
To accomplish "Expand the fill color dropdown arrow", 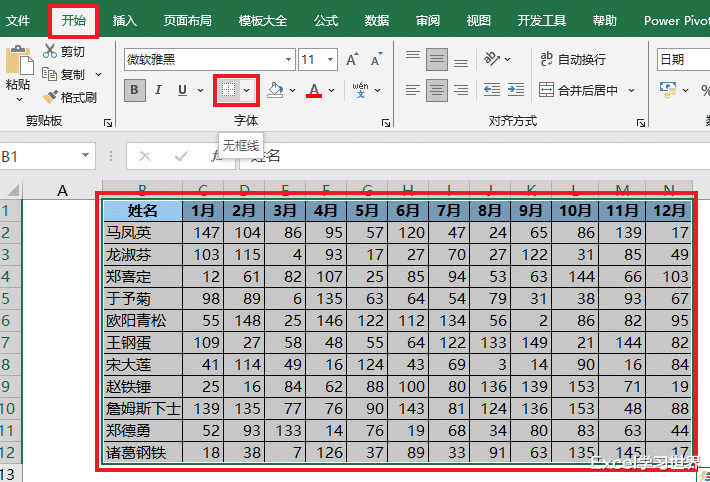I will [x=293, y=91].
